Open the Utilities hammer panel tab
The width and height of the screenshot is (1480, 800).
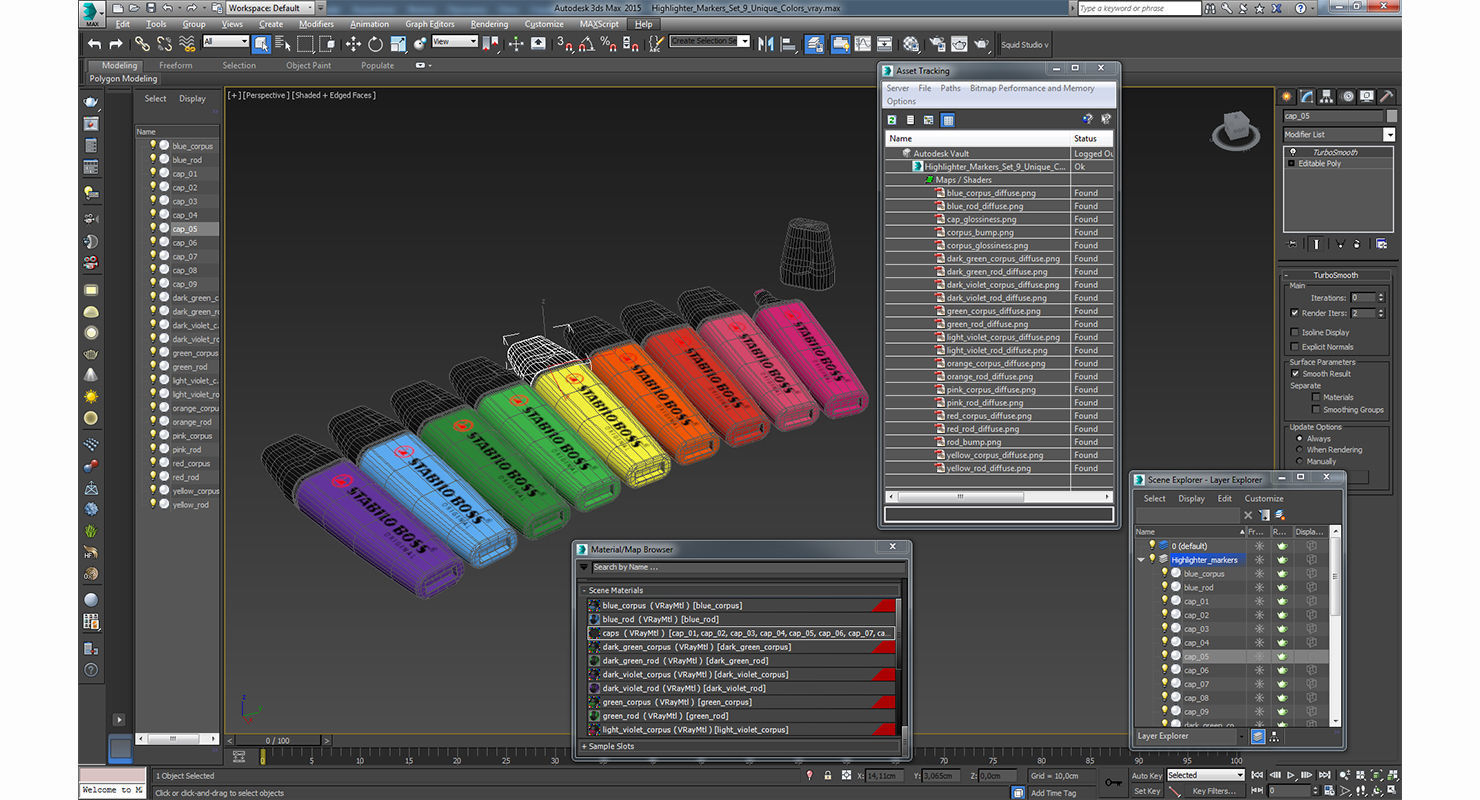tap(1387, 97)
